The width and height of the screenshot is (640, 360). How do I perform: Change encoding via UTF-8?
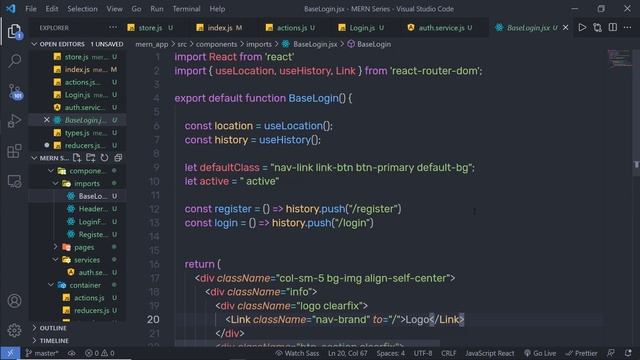tap(423, 353)
